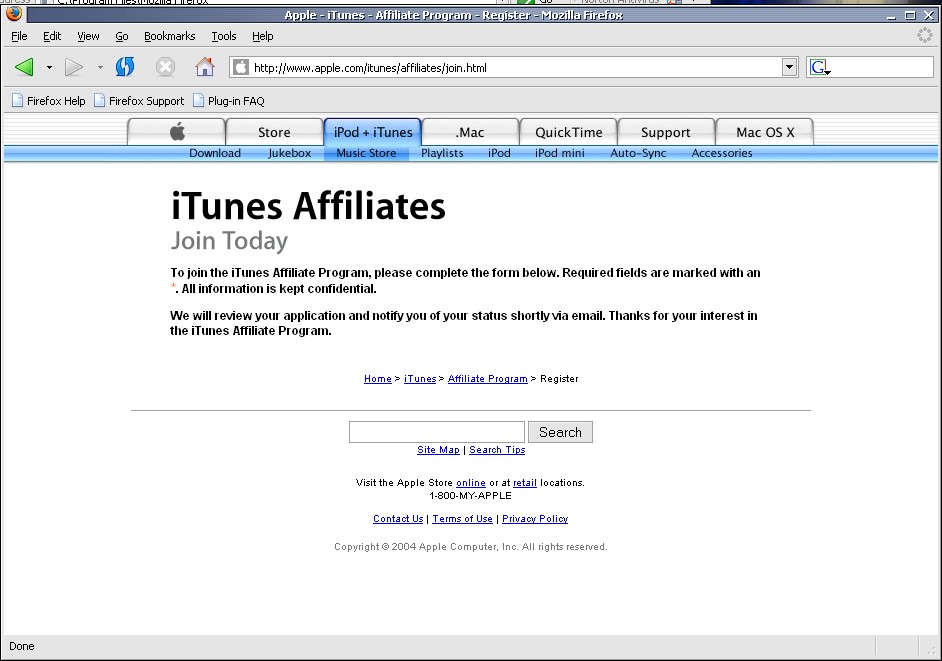Screen dimensions: 942x661
Task: Click the Firefox activity throbber icon
Action: click(924, 35)
